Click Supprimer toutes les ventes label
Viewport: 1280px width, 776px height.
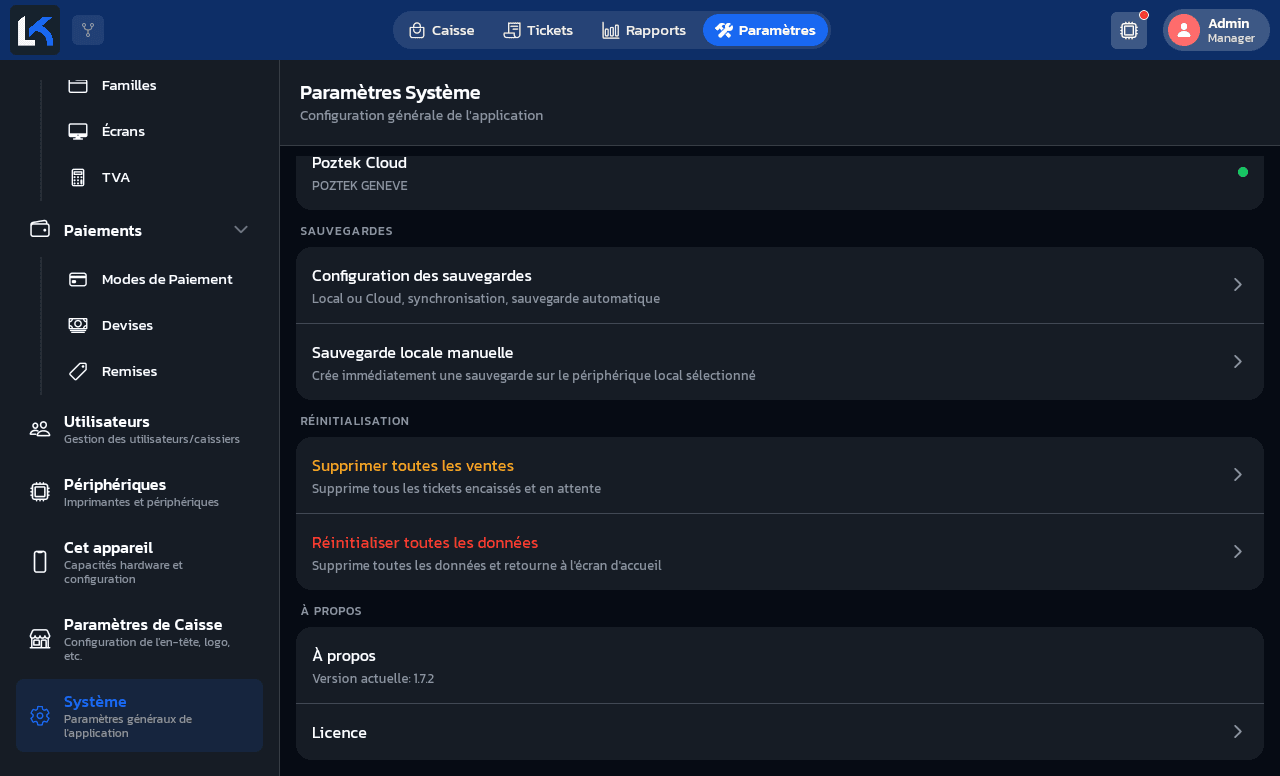click(413, 465)
